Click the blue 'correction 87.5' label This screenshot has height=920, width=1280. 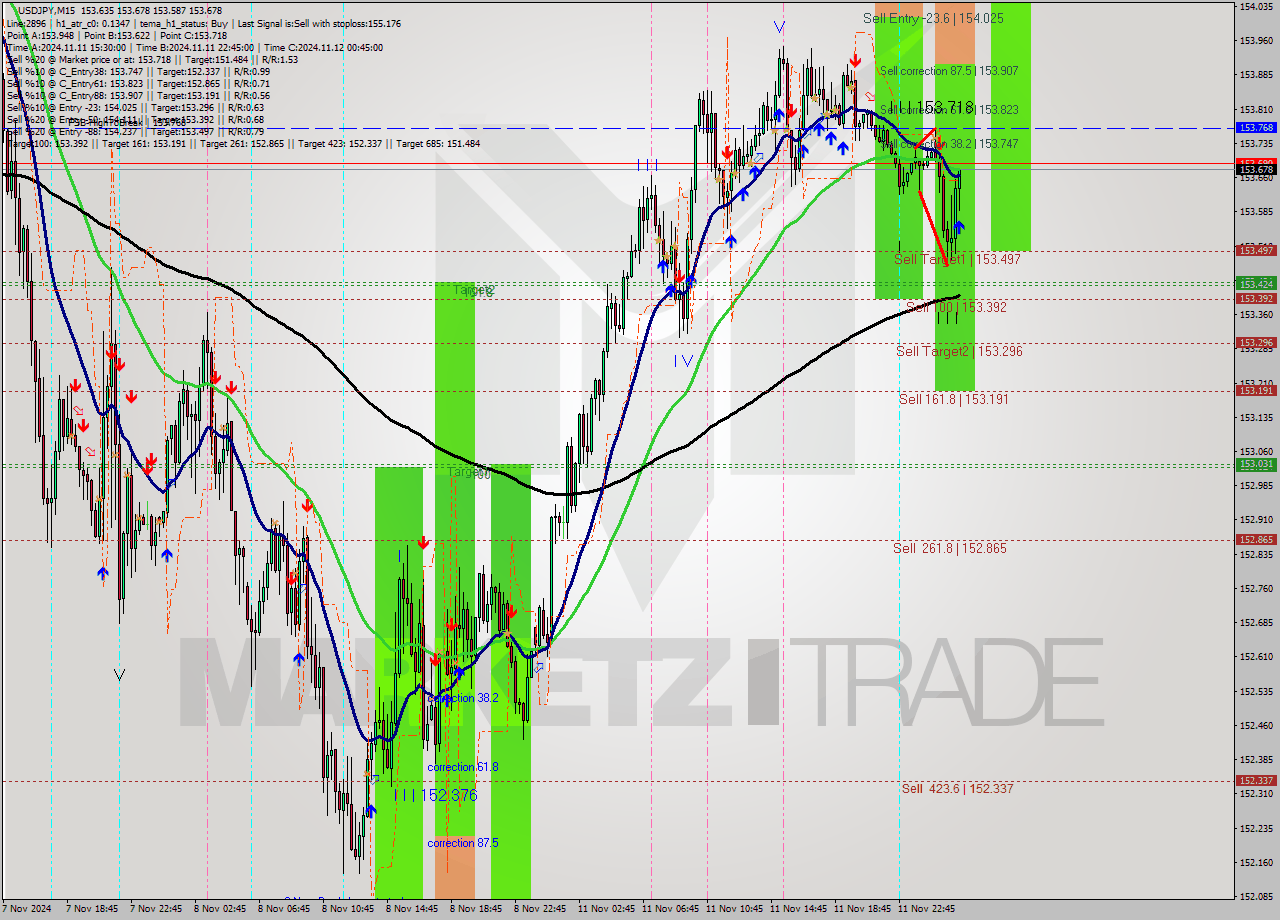(462, 843)
